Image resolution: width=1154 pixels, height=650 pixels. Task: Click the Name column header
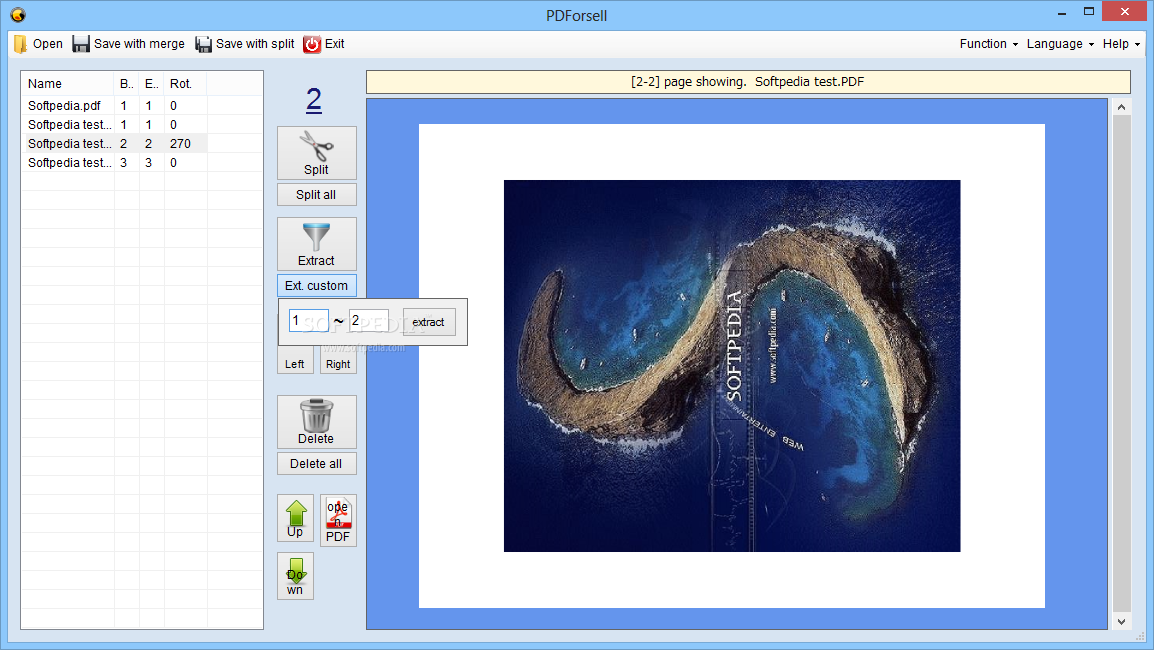68,84
